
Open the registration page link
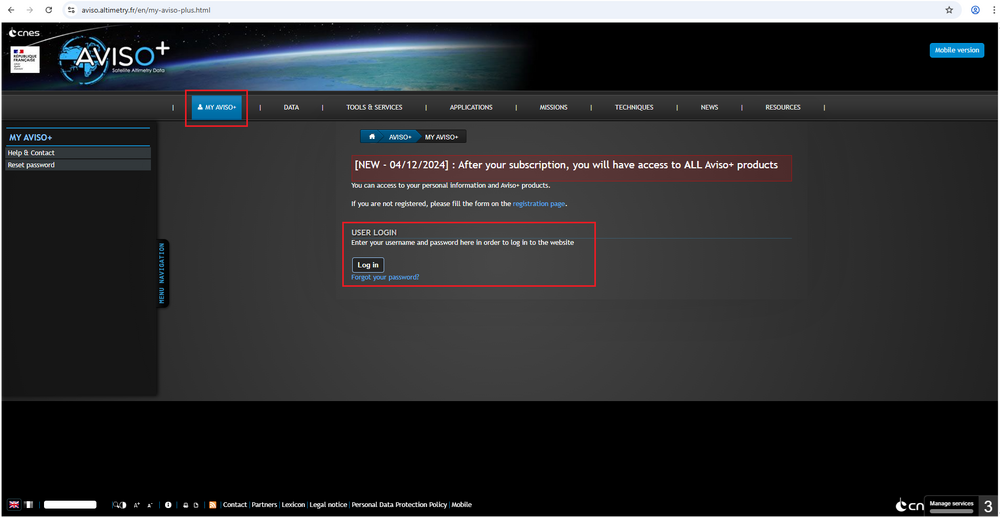pos(539,203)
